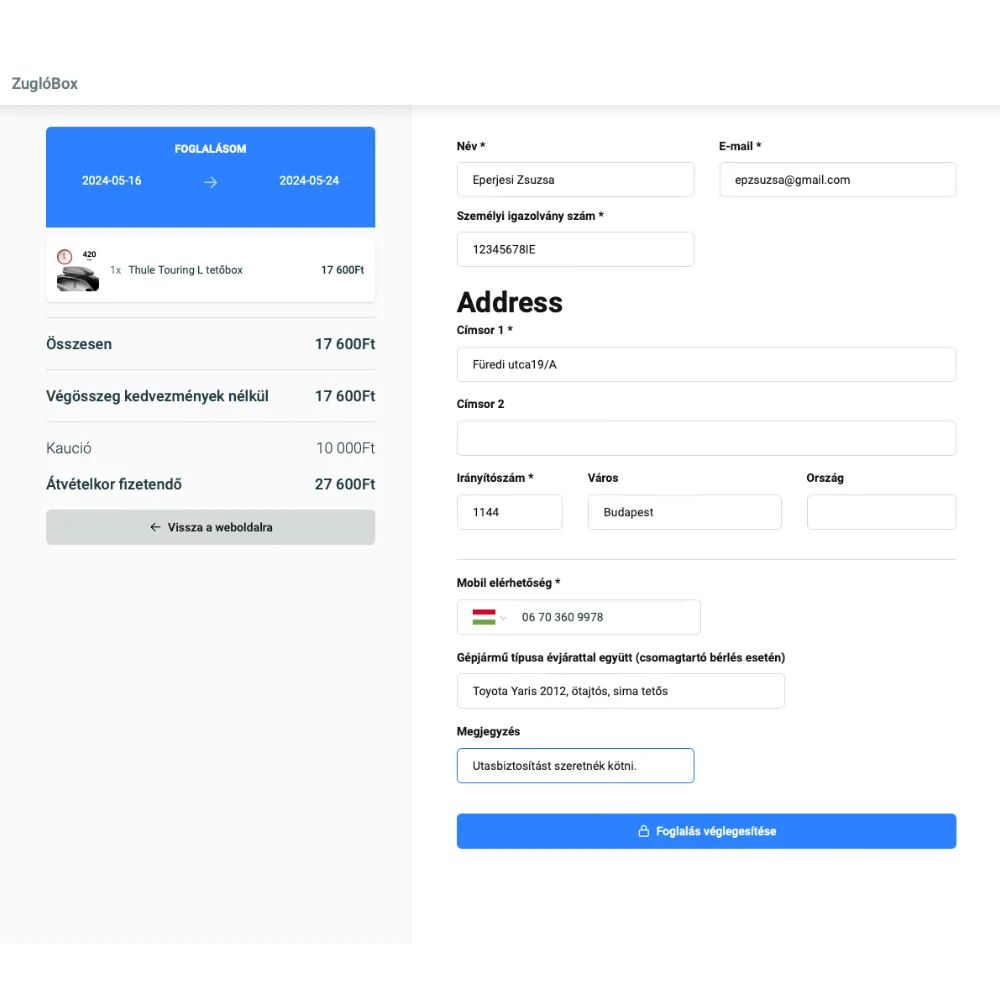Click the Város field containing Budapest
1000x1000 pixels.
point(684,512)
